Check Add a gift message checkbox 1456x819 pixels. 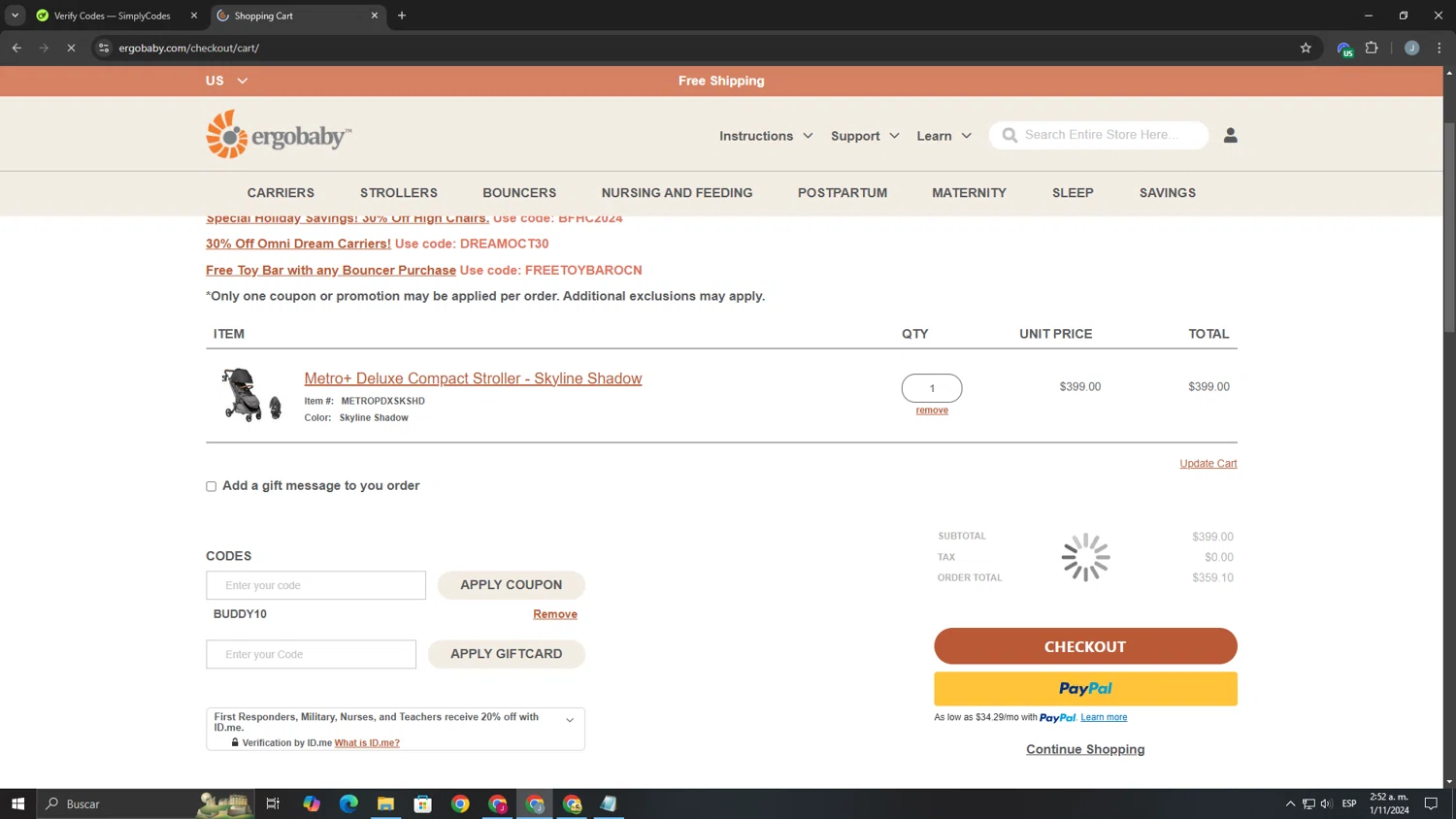coord(211,486)
